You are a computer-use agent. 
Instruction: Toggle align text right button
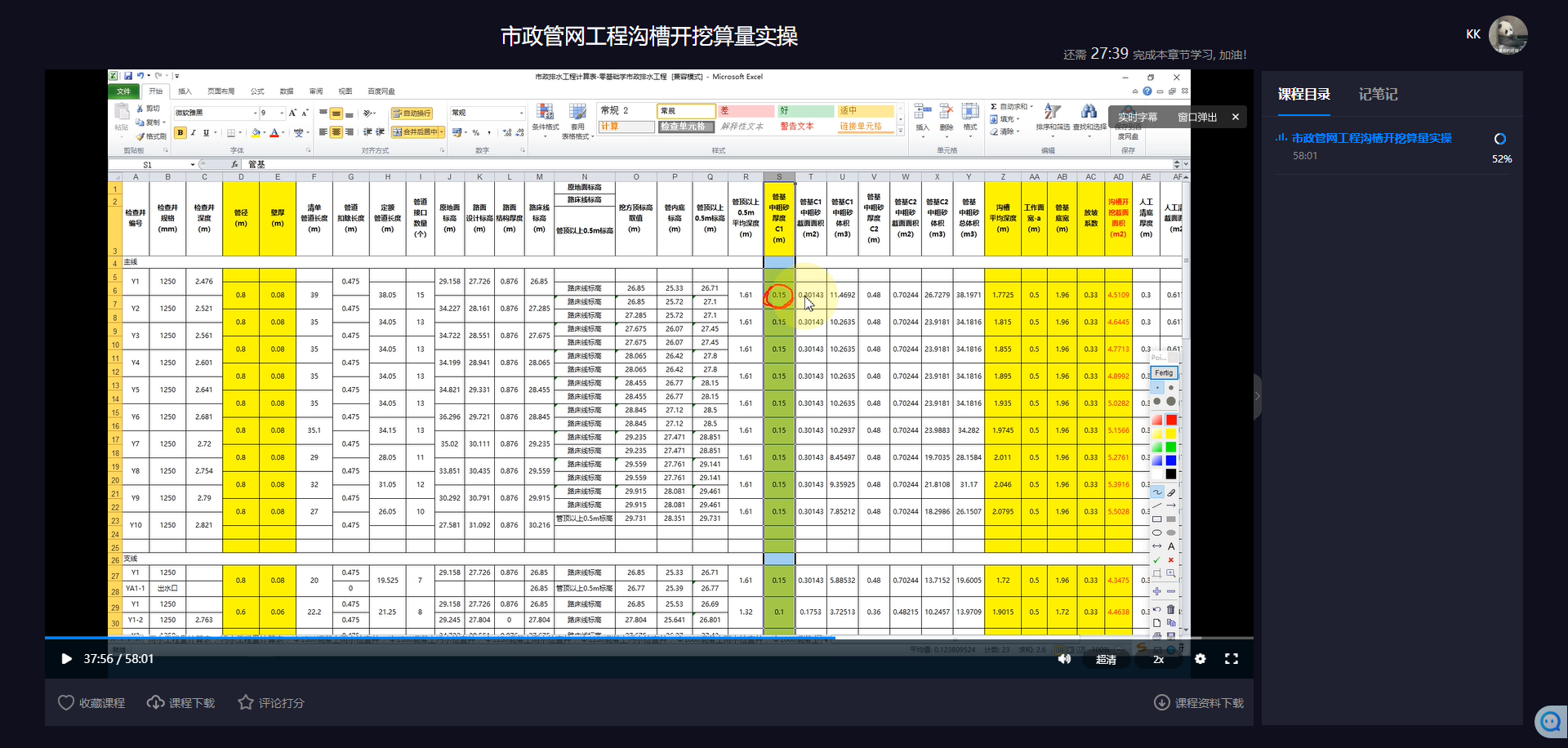(x=349, y=132)
